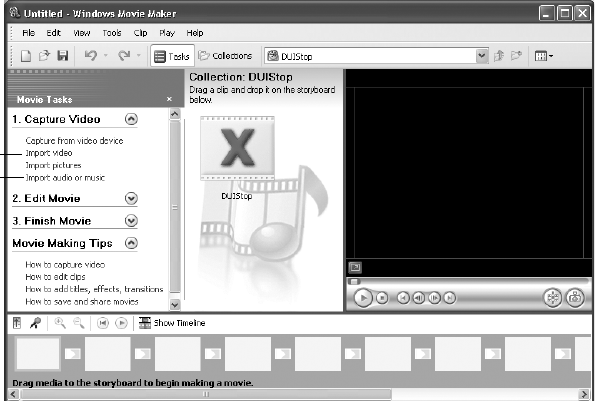Image resolution: width=595 pixels, height=401 pixels.
Task: Click the Redo arrow icon
Action: coord(124,56)
